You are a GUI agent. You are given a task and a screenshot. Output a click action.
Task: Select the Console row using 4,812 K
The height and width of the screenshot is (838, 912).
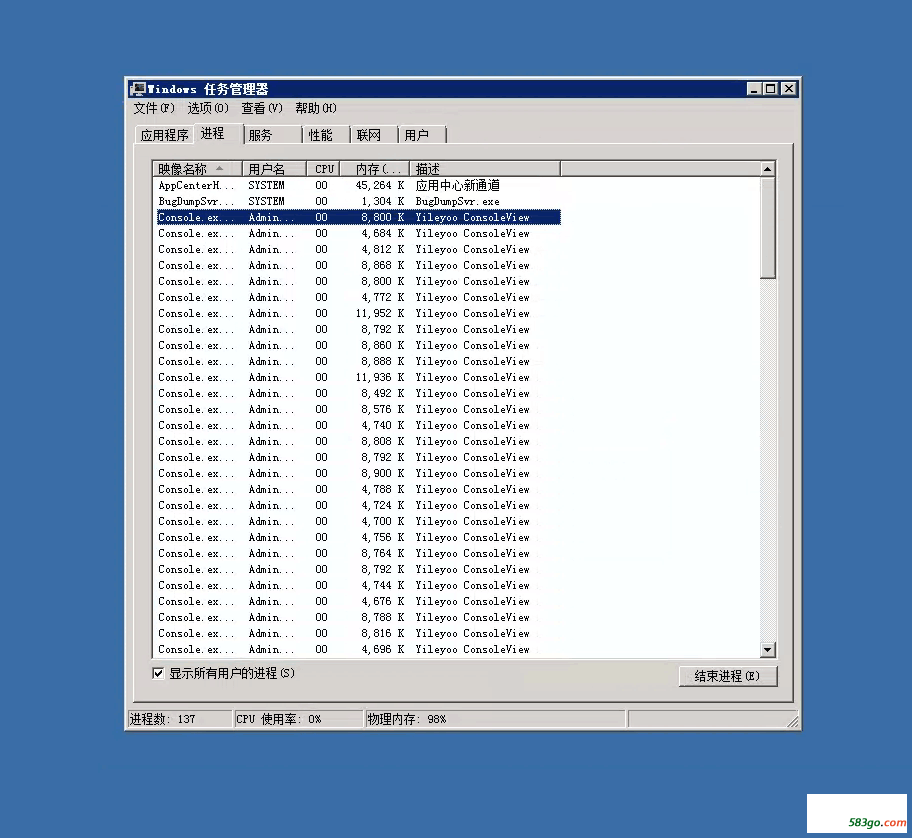[359, 249]
